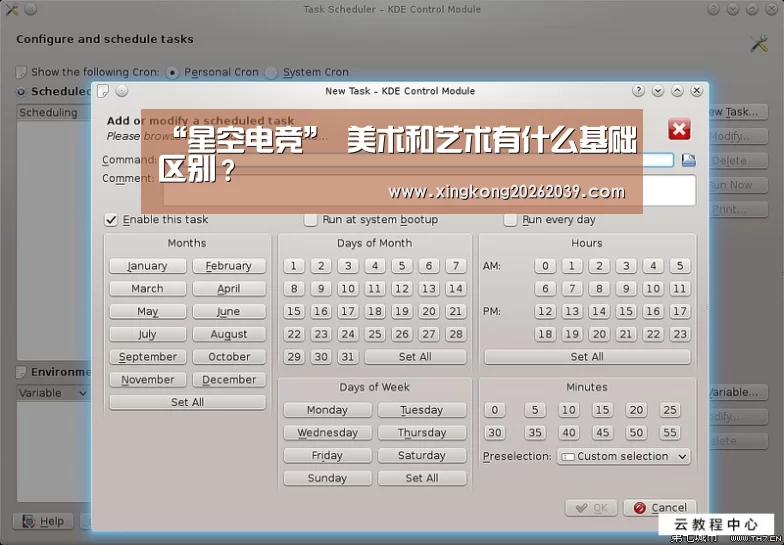
Task: Toggle hour 12 in PM row
Action: pos(545,312)
